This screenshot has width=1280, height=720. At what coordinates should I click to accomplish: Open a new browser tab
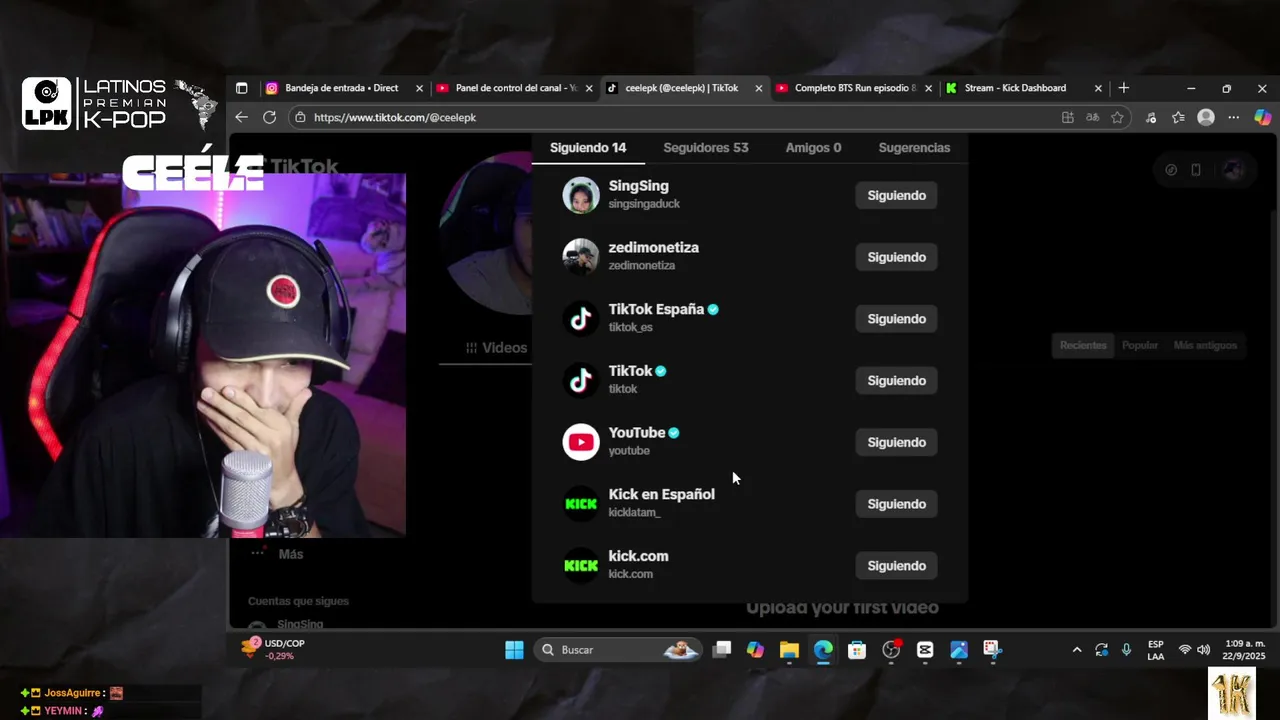1123,88
